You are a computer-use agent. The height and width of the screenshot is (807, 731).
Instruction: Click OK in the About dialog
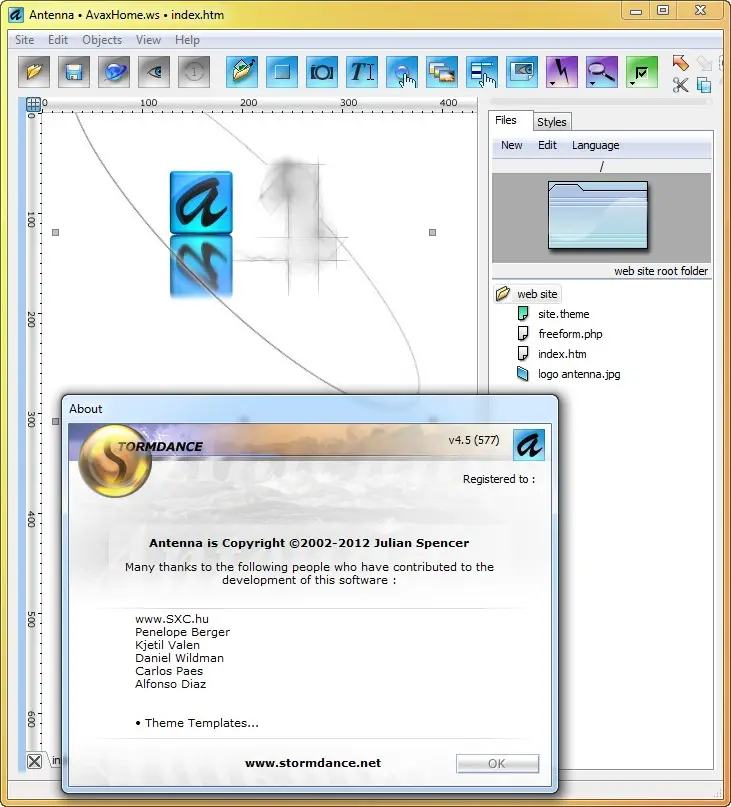497,764
